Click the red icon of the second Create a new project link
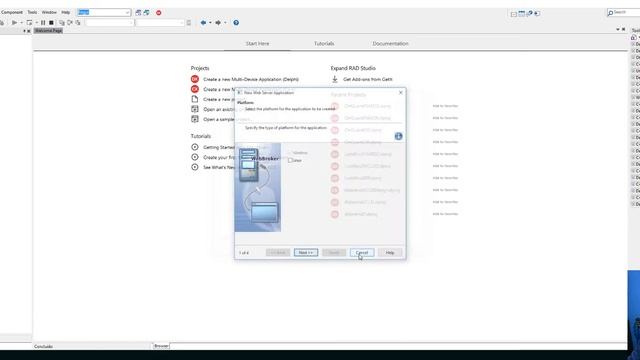 point(195,89)
